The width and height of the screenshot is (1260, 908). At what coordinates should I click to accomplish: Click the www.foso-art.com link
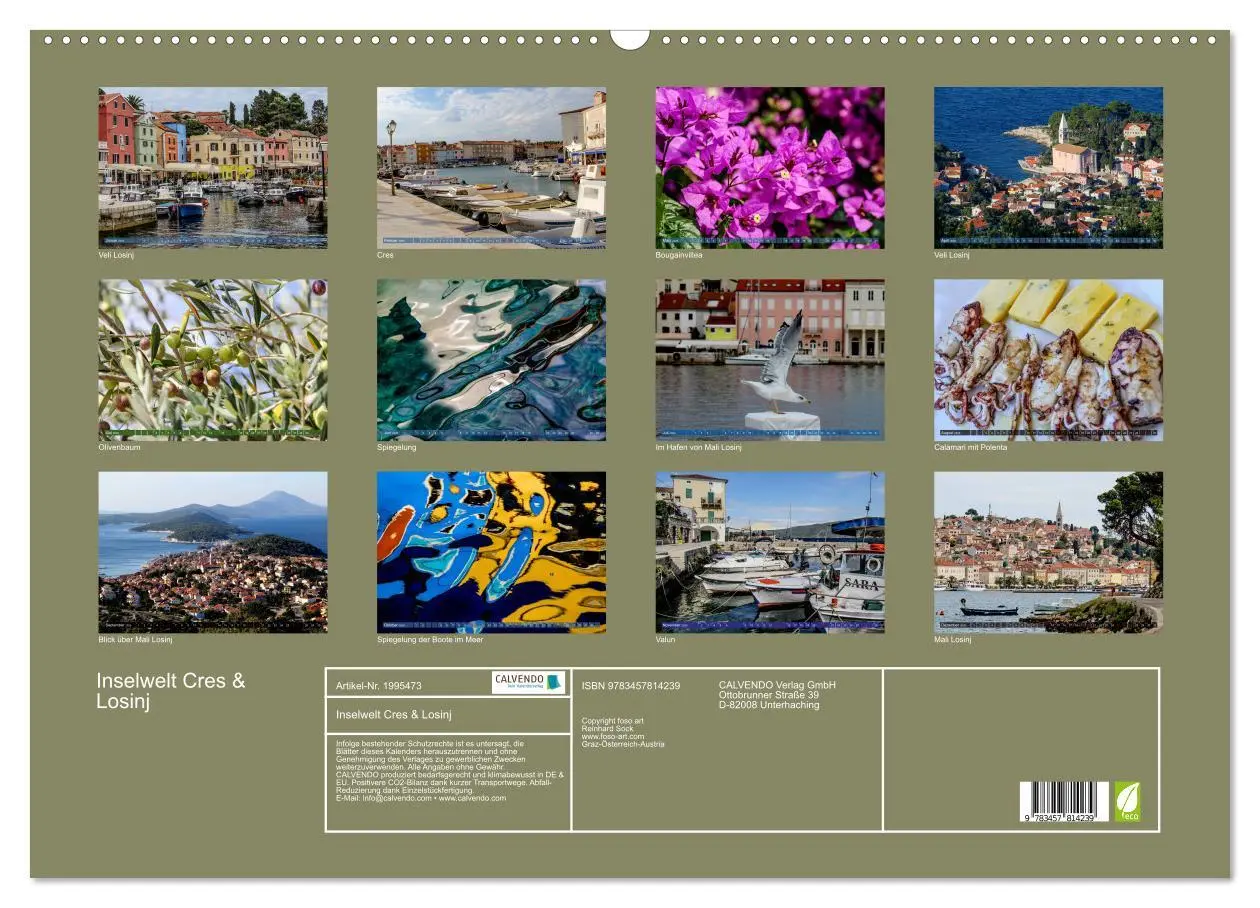[612, 737]
